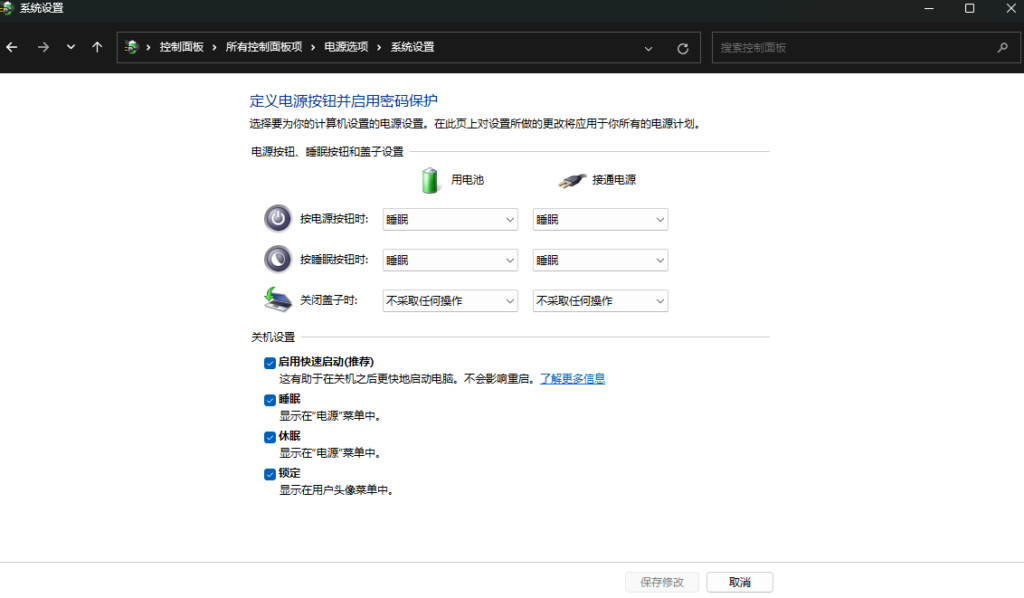
Task: Click the 取消 button
Action: coord(739,582)
